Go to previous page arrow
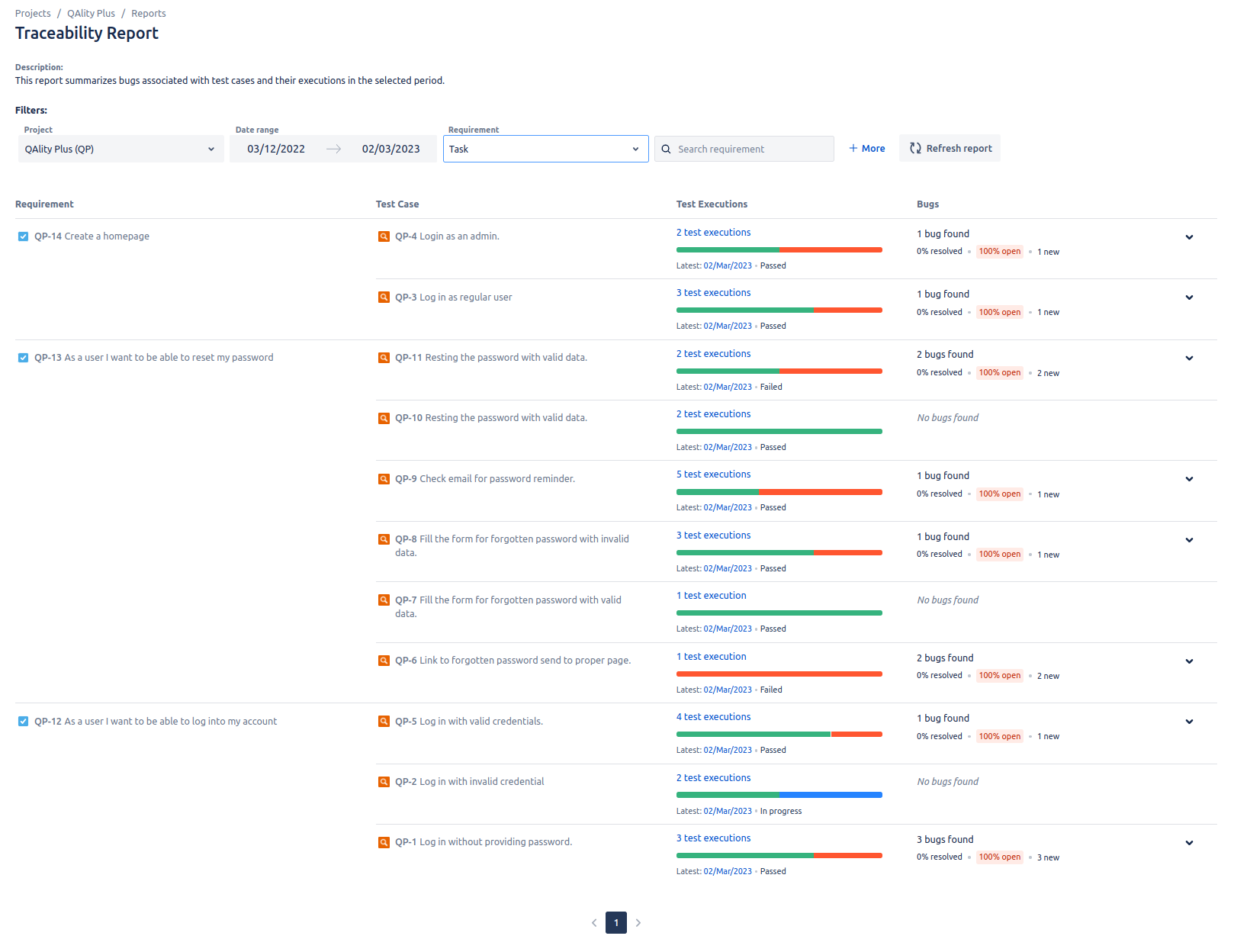Viewport: 1234px width, 952px height. coord(594,923)
